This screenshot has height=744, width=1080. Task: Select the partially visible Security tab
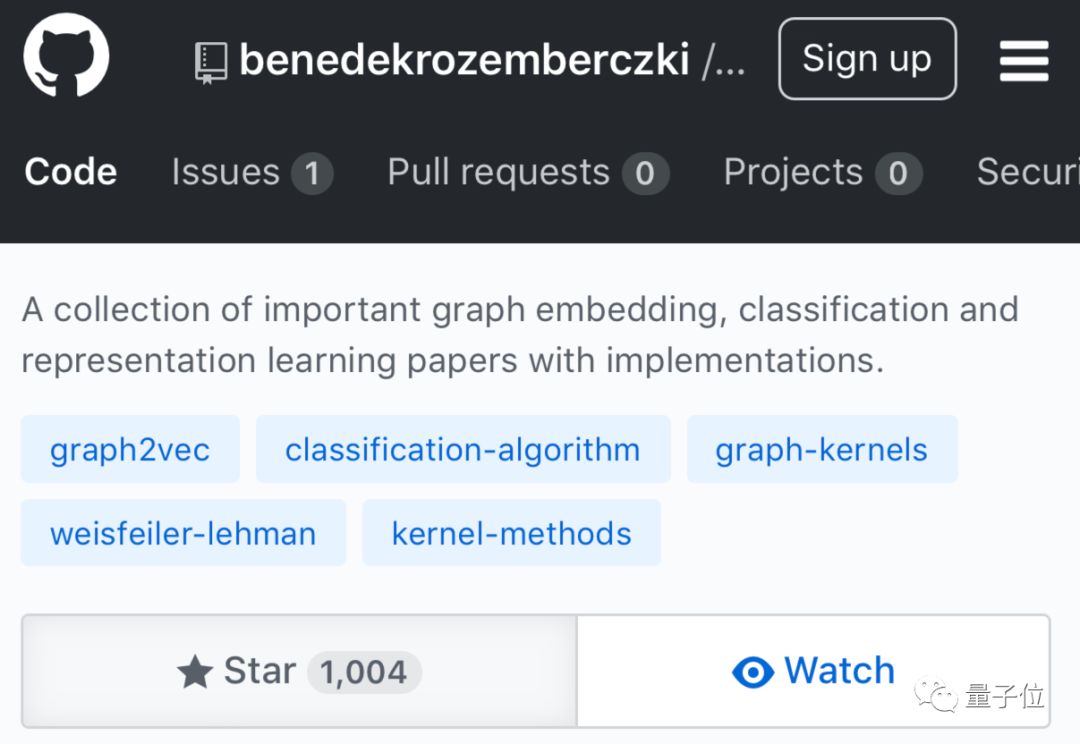tap(1030, 172)
